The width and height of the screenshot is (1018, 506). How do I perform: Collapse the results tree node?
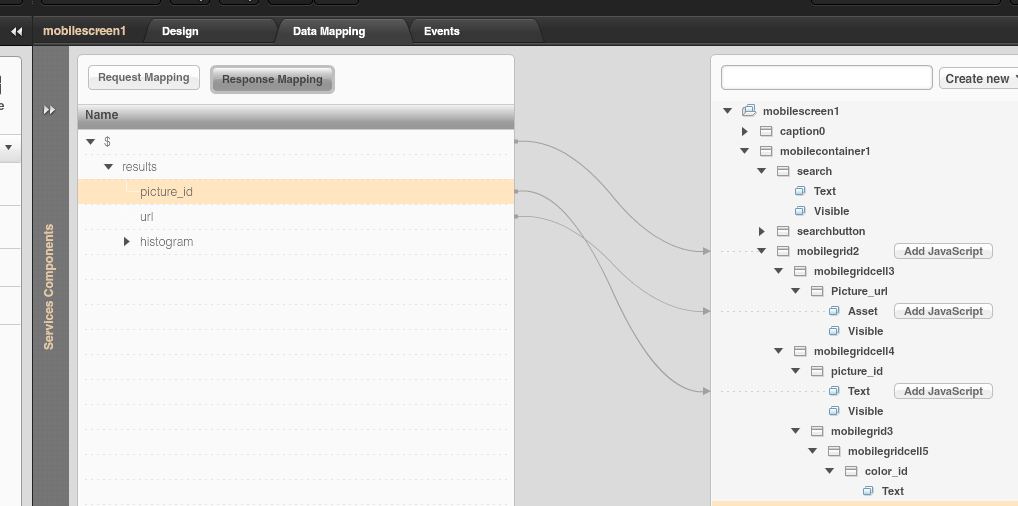[x=109, y=167]
